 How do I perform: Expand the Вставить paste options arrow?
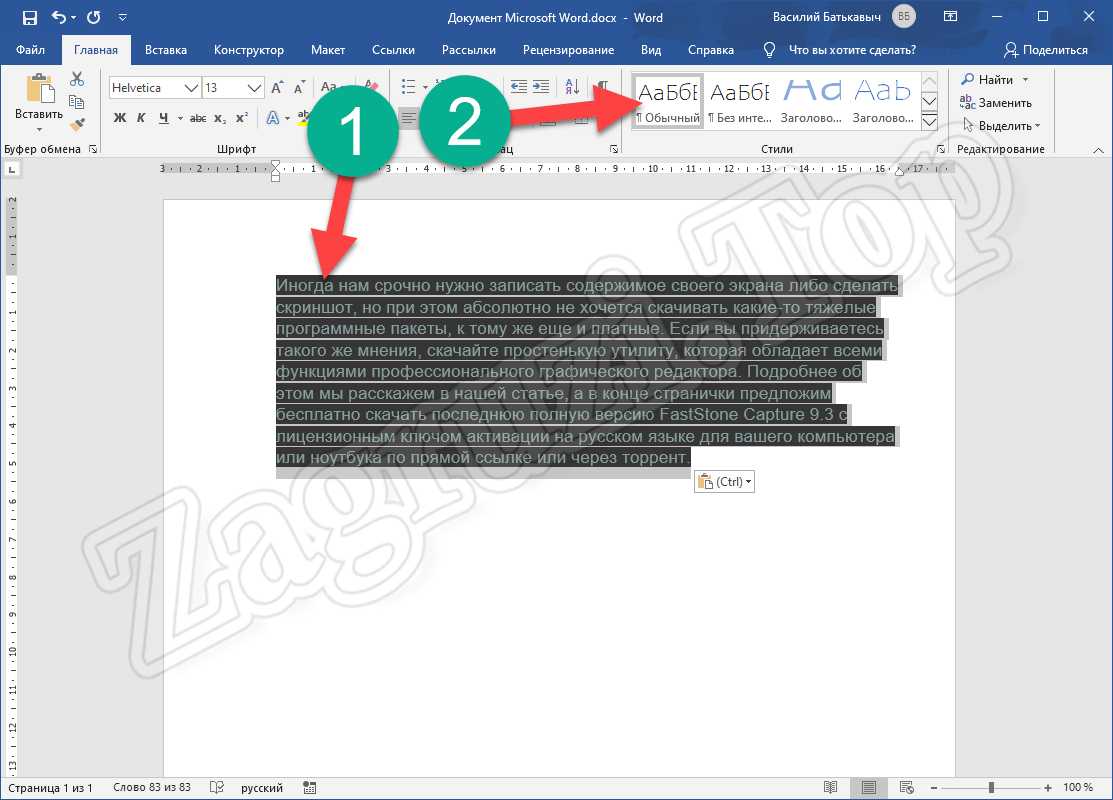point(39,129)
